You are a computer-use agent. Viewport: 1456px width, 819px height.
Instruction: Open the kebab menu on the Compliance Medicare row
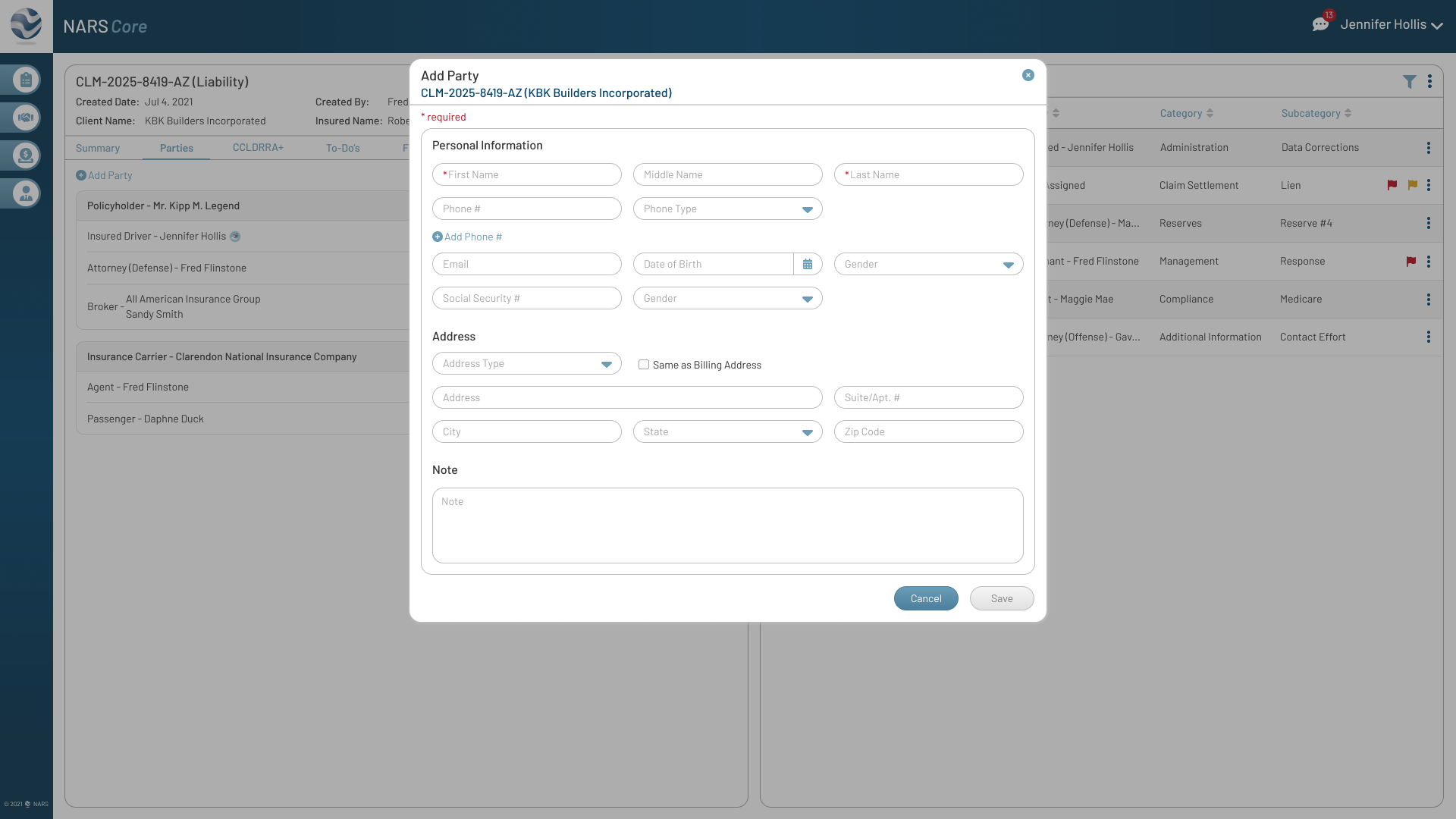point(1429,300)
